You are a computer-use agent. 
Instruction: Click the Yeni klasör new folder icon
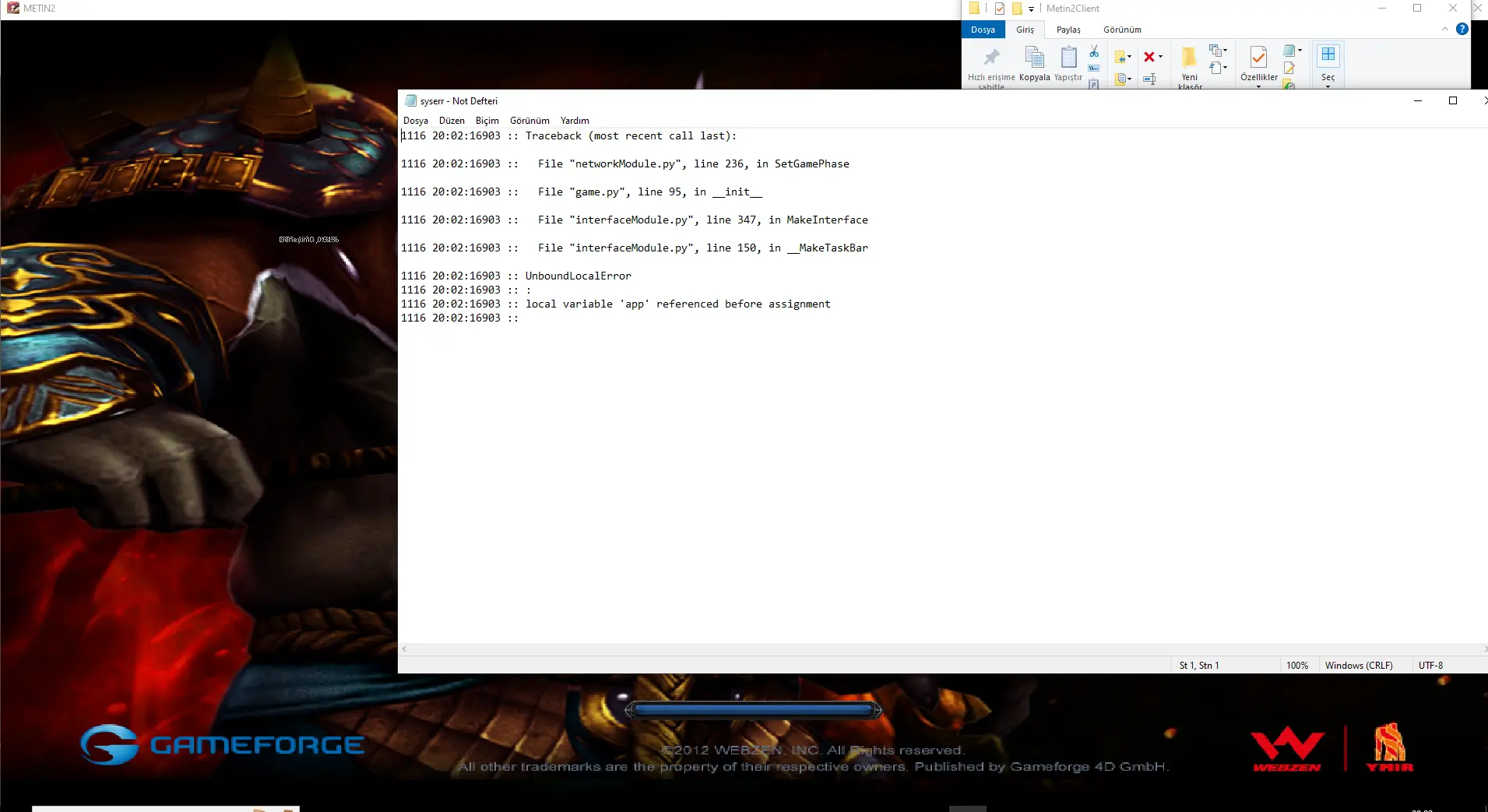point(1189,58)
